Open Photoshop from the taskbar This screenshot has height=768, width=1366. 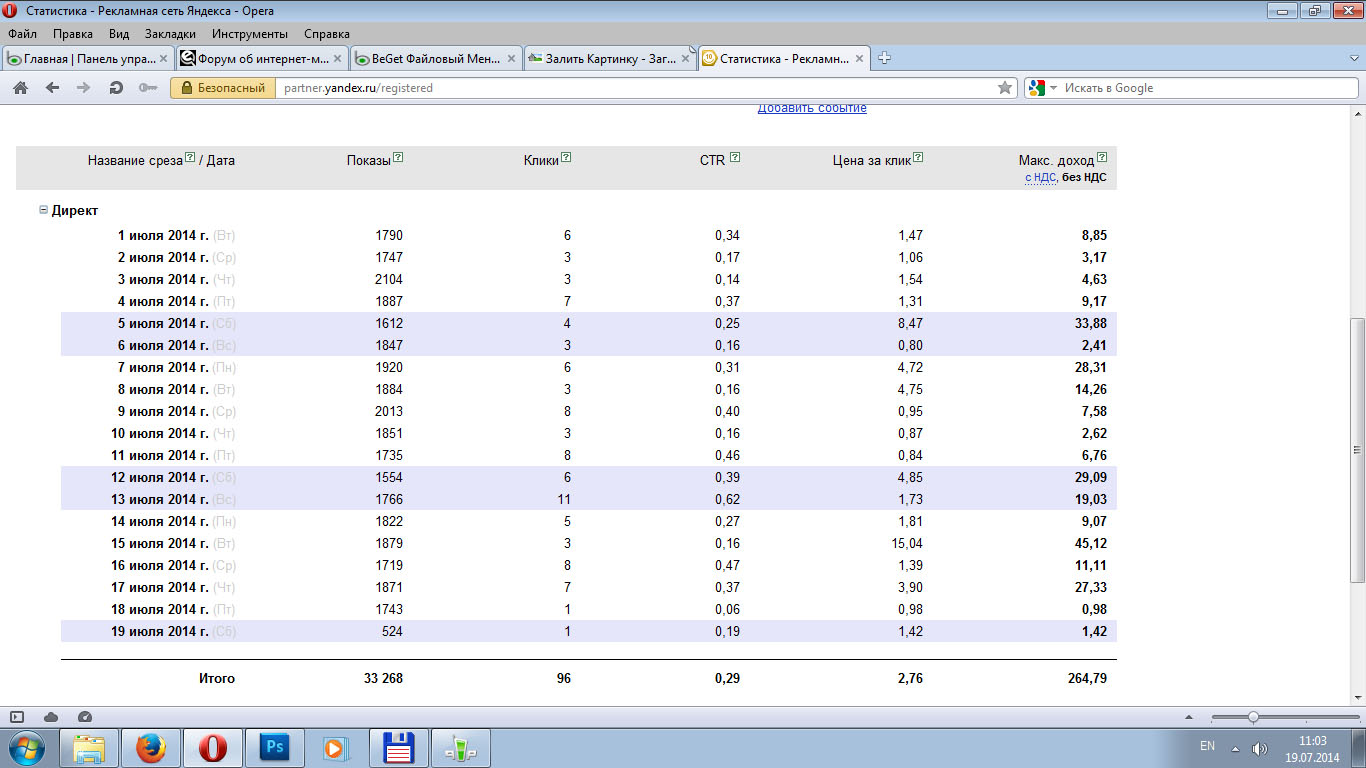tap(273, 747)
